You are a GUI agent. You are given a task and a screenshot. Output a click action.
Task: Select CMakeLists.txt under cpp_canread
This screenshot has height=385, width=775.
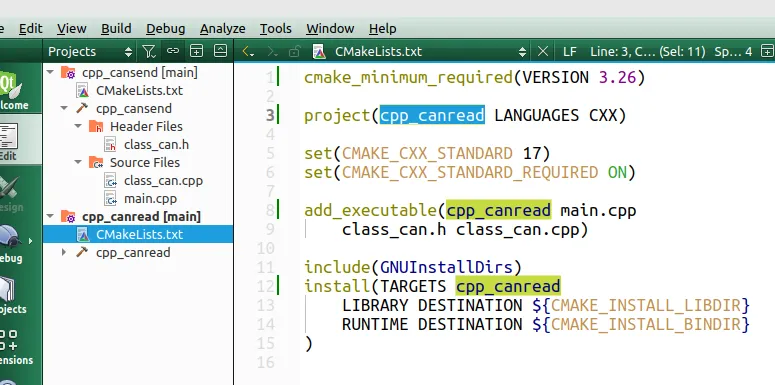coord(139,234)
